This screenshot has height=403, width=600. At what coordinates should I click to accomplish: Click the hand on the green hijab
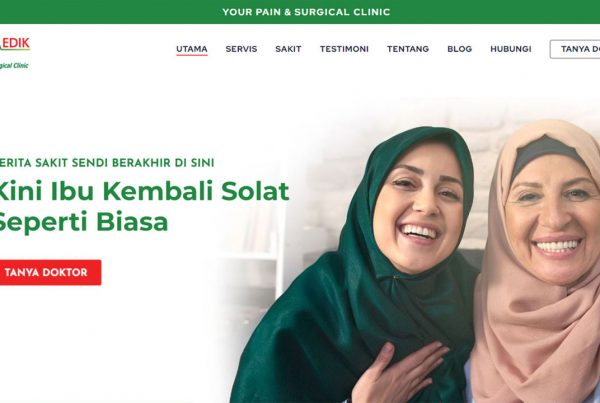(400, 372)
